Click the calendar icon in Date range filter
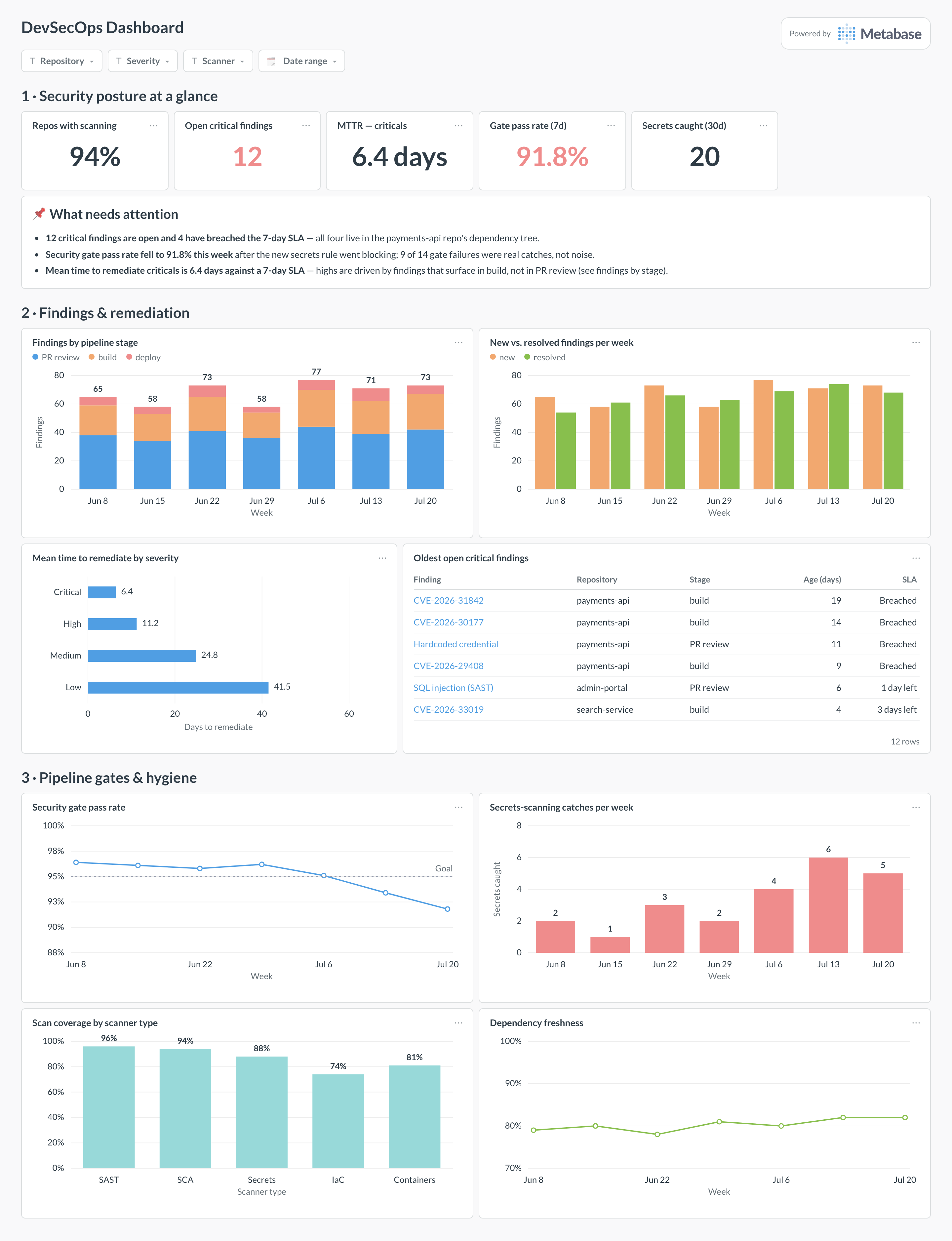Viewport: 952px width, 1241px height. click(x=271, y=61)
